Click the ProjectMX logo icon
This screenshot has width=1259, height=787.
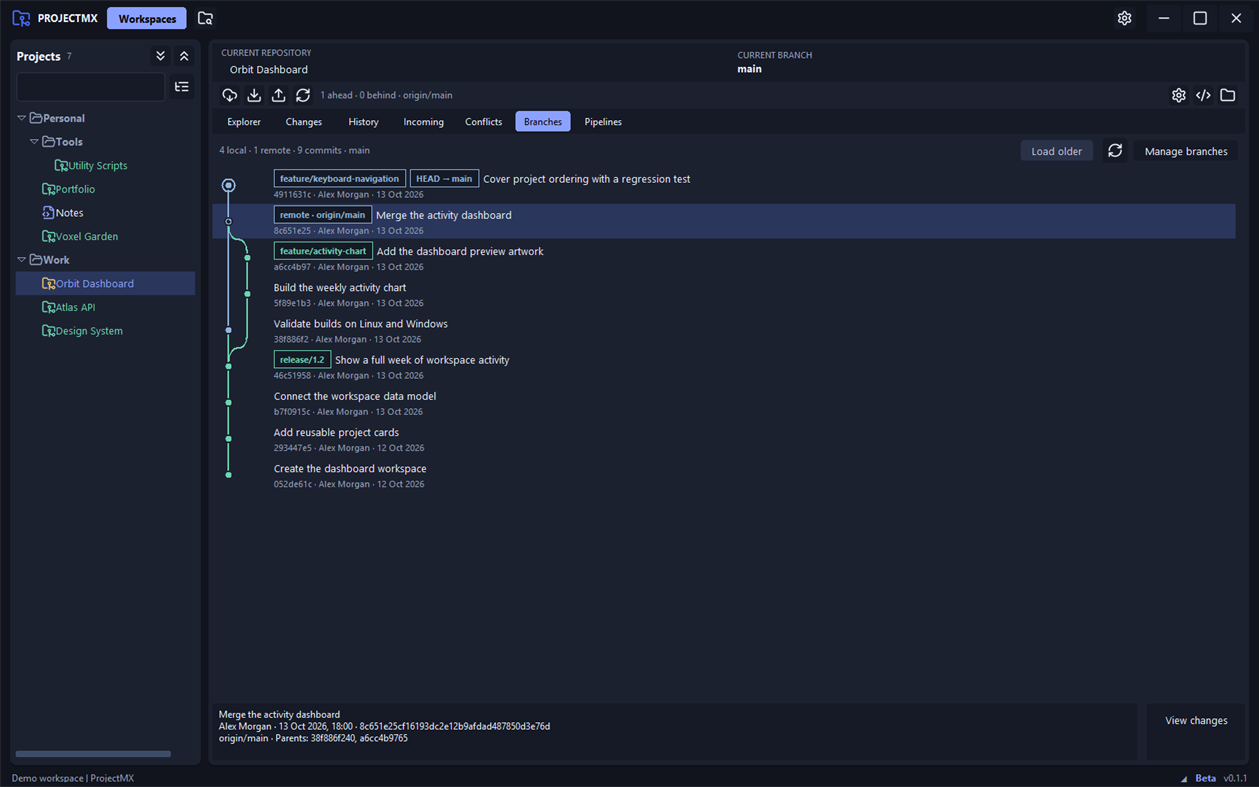(x=21, y=18)
